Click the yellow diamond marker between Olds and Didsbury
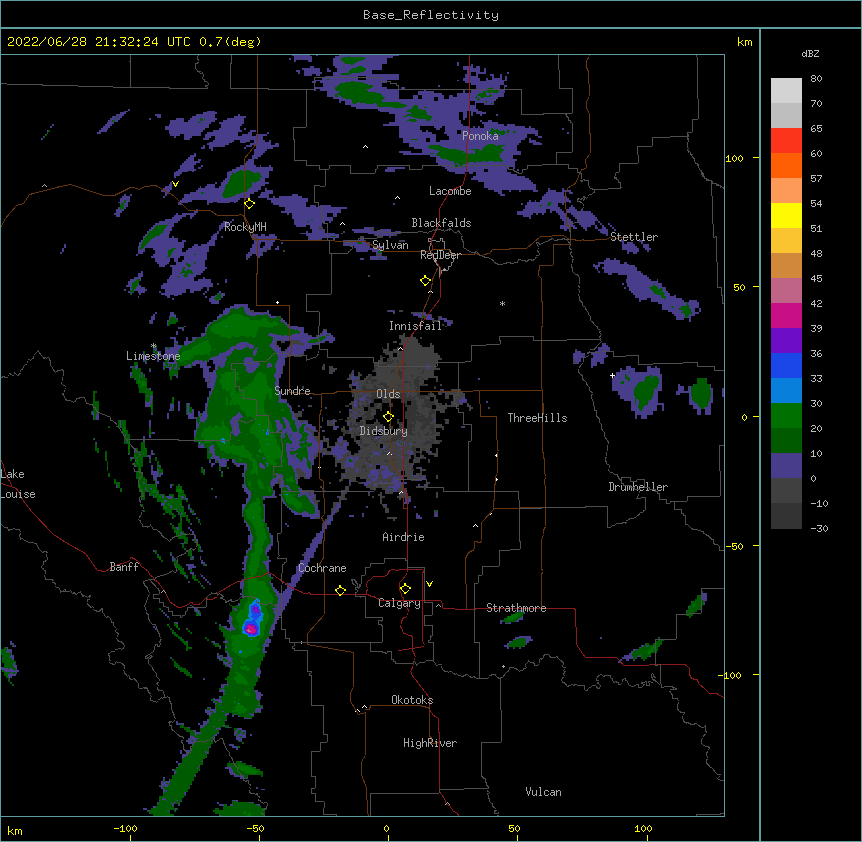 click(x=388, y=417)
